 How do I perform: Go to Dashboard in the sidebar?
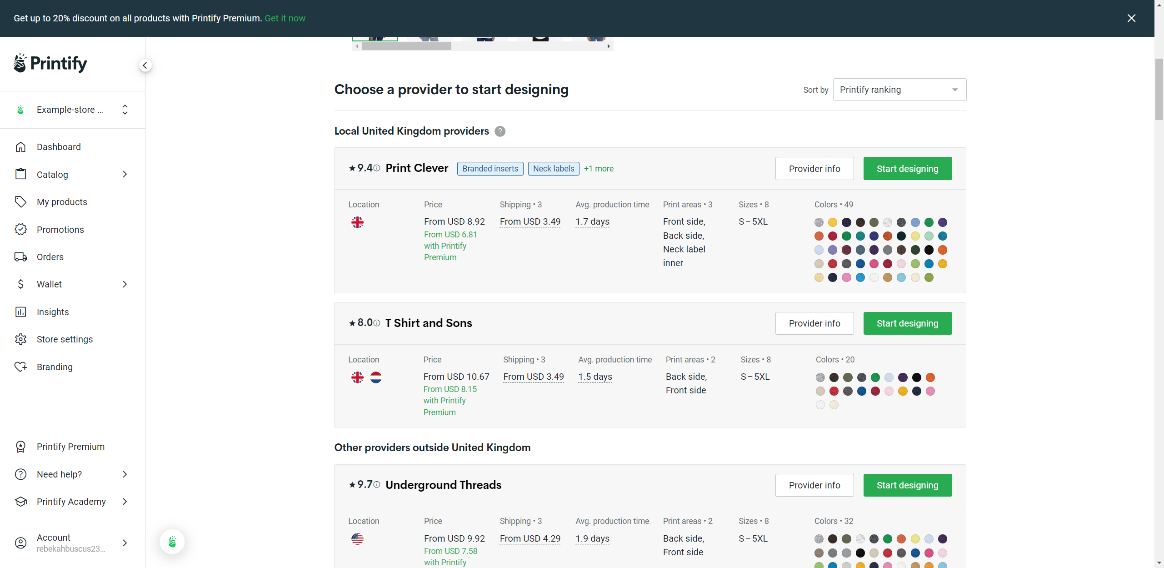(x=59, y=147)
